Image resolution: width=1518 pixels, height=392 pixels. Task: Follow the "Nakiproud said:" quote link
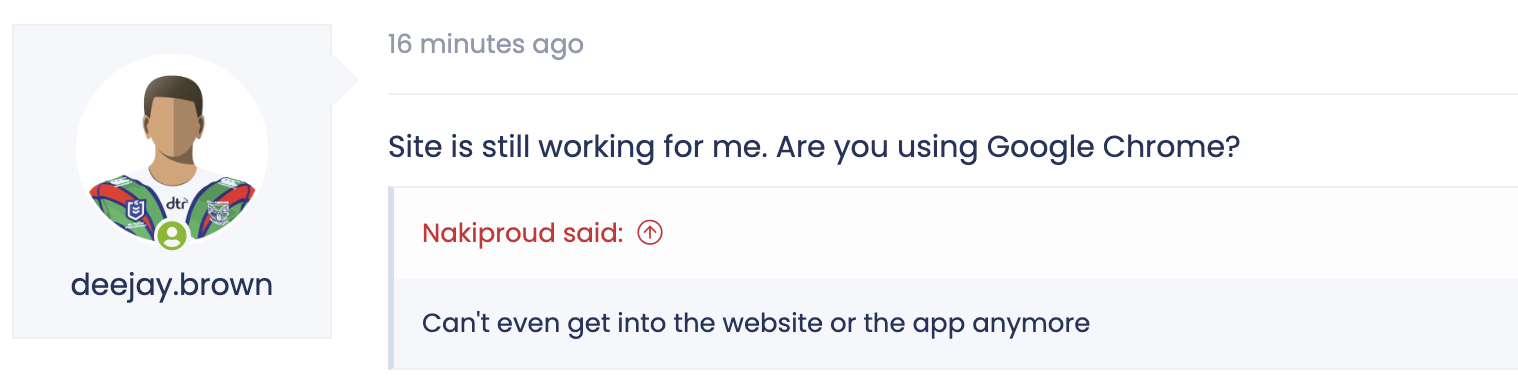coord(523,233)
